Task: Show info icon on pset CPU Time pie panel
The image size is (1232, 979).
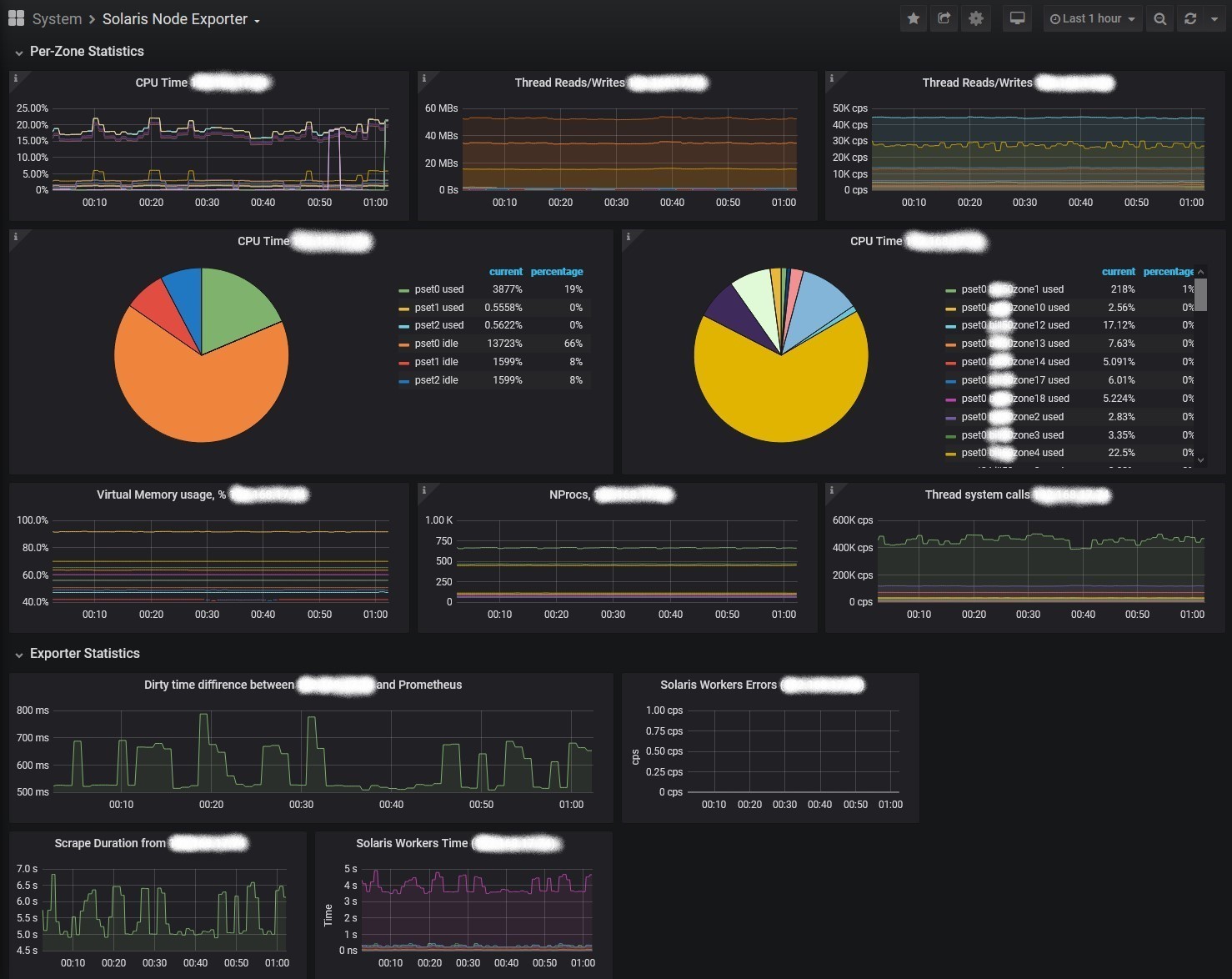Action: (15, 236)
